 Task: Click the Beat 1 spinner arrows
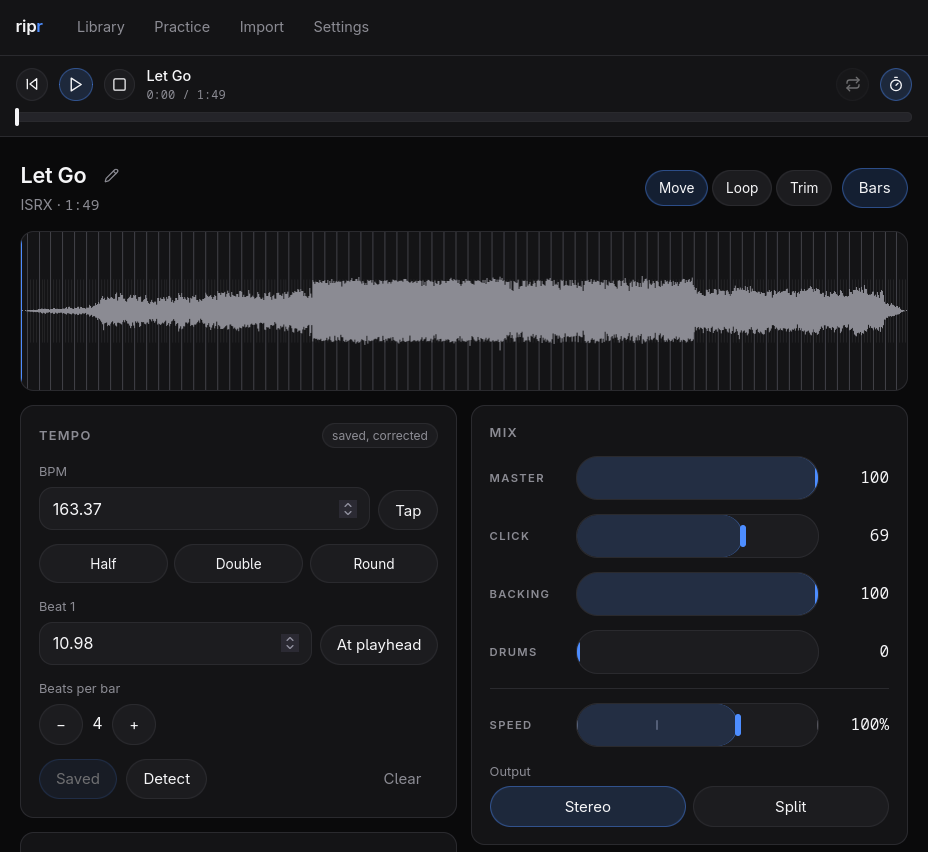[x=290, y=643]
